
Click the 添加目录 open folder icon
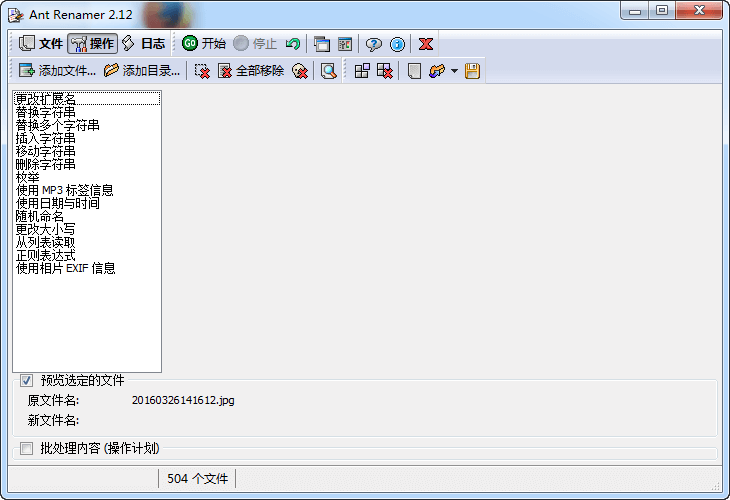(x=111, y=71)
